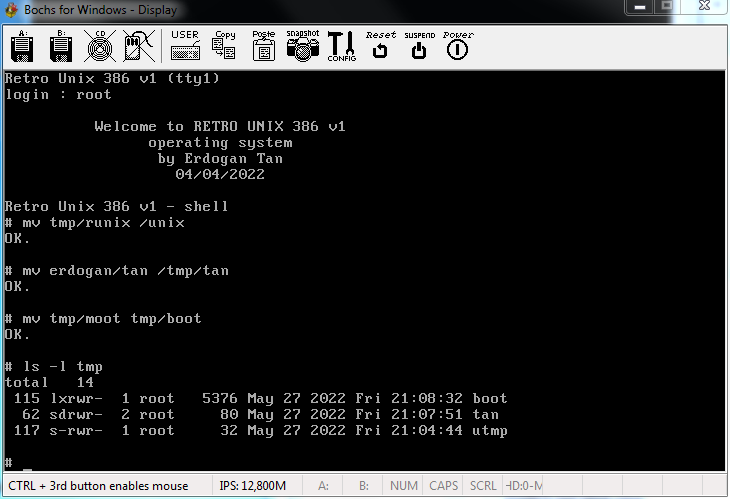Click the 's-rwr-' permissions of utmp

(x=76, y=431)
